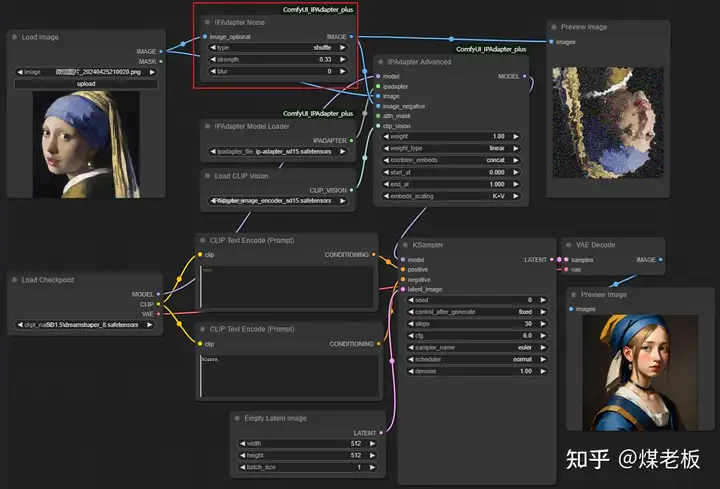The image size is (720, 489).
Task: Click the end_at slider in IPAdapter Advanced
Action: coord(450,184)
